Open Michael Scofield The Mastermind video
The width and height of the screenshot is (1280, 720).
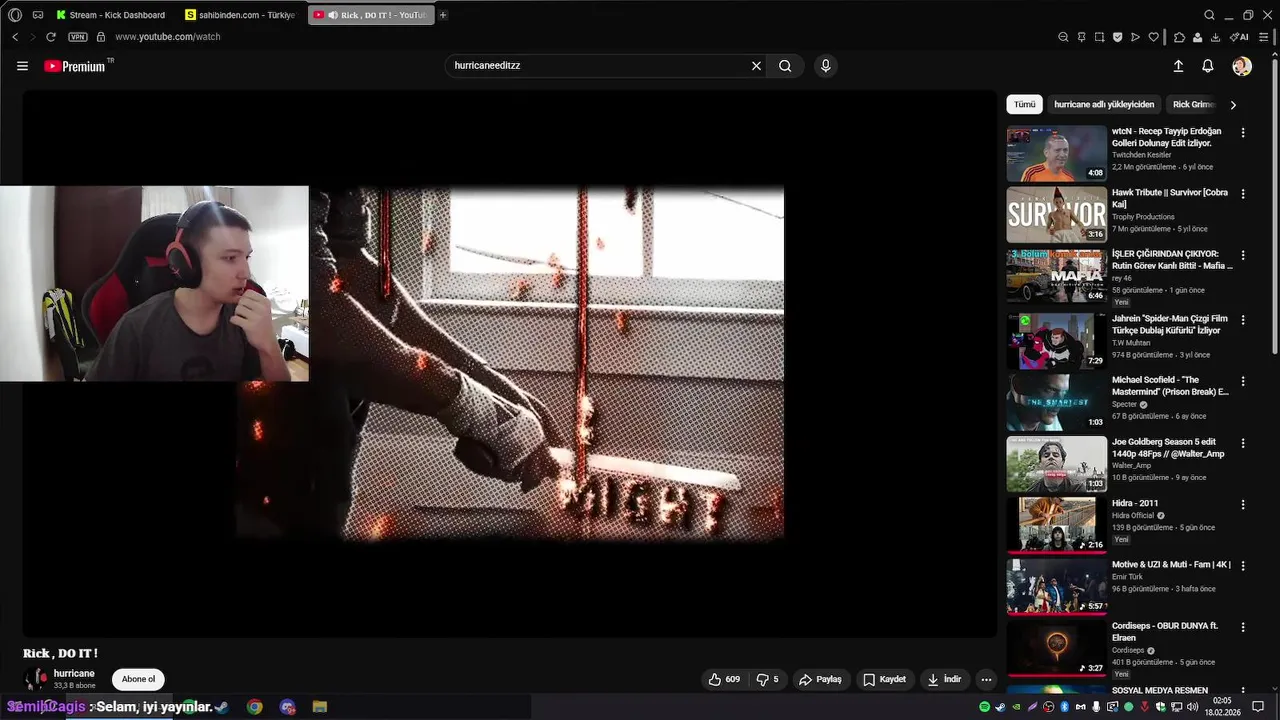[1170, 386]
